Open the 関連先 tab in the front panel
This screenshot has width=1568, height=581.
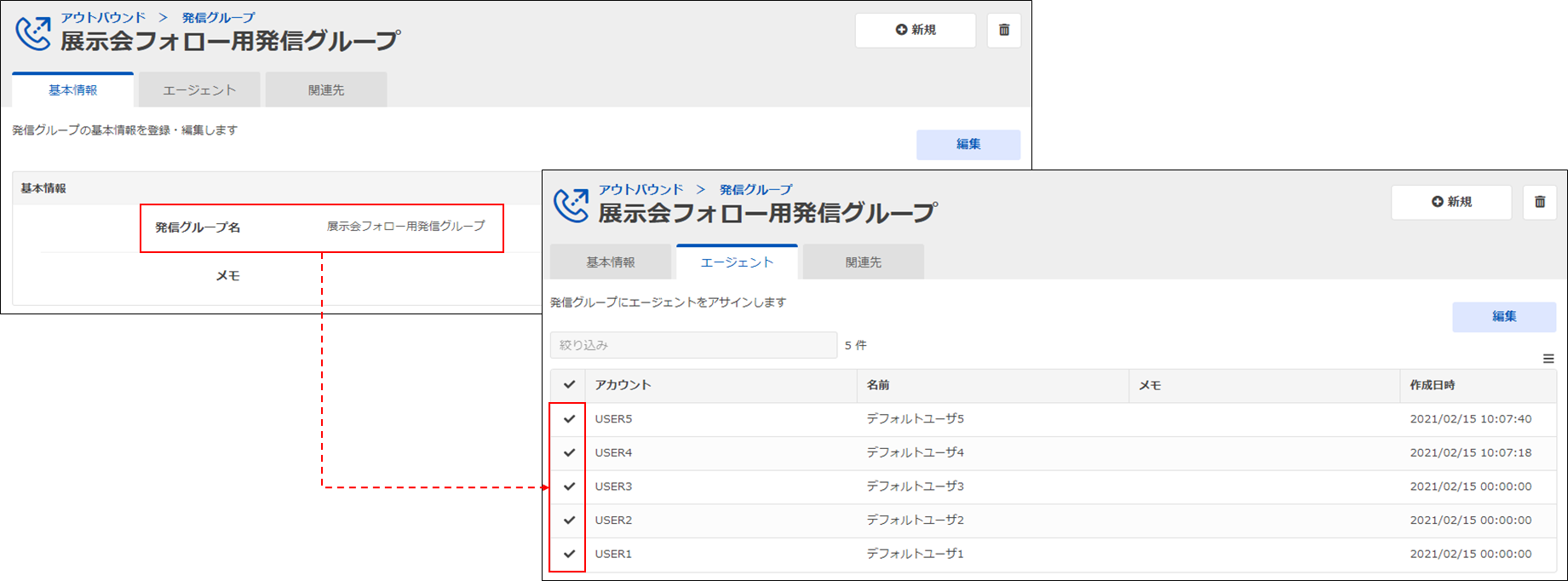point(863,262)
